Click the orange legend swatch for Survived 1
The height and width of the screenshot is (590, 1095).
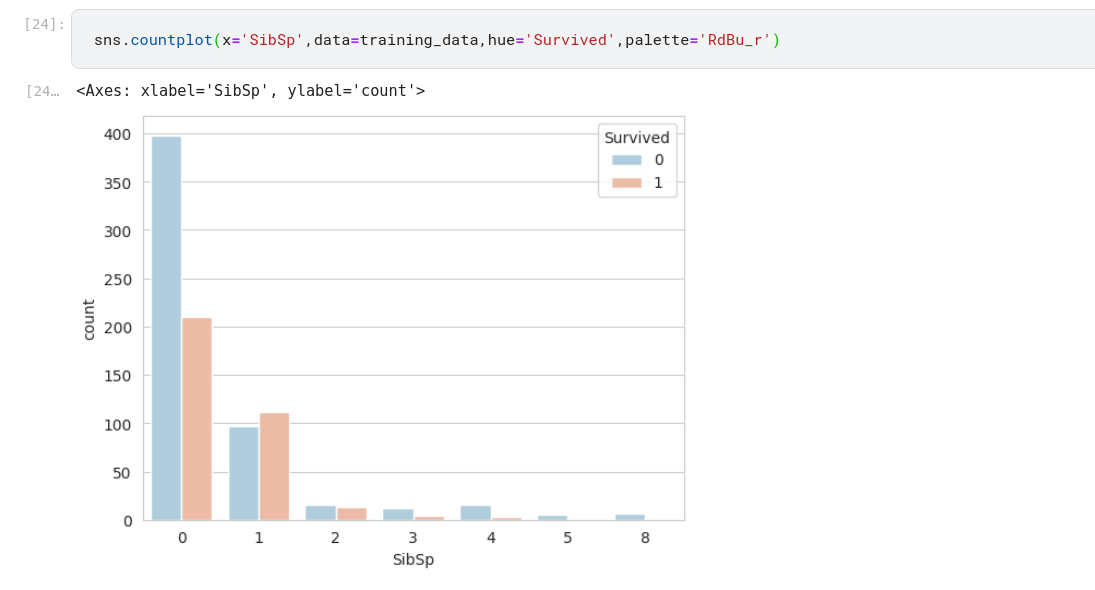tap(626, 183)
